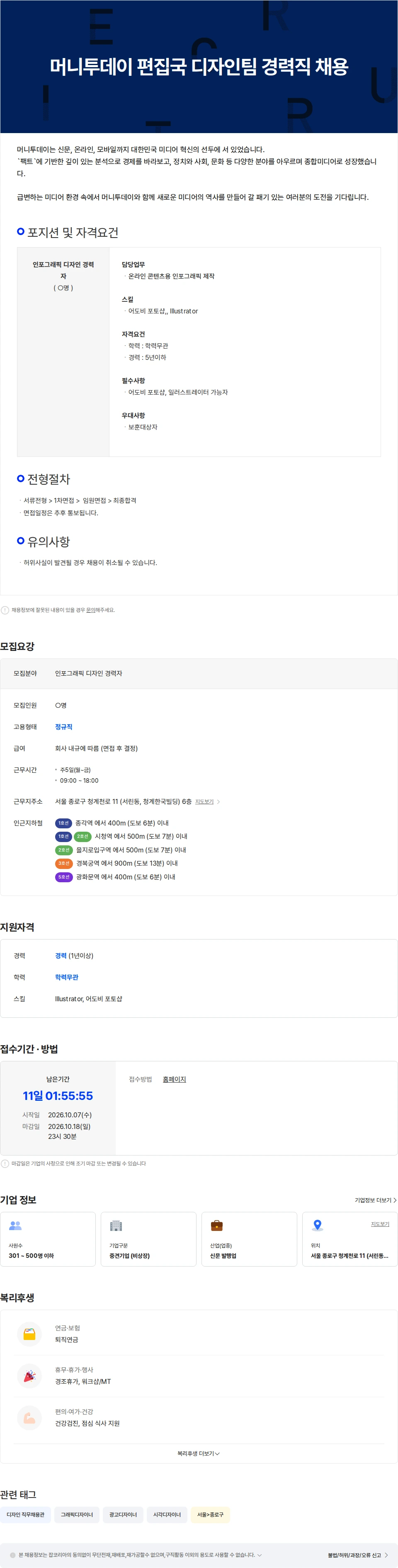Click the 09:00 ~ 18:00 working hours text

point(79,780)
